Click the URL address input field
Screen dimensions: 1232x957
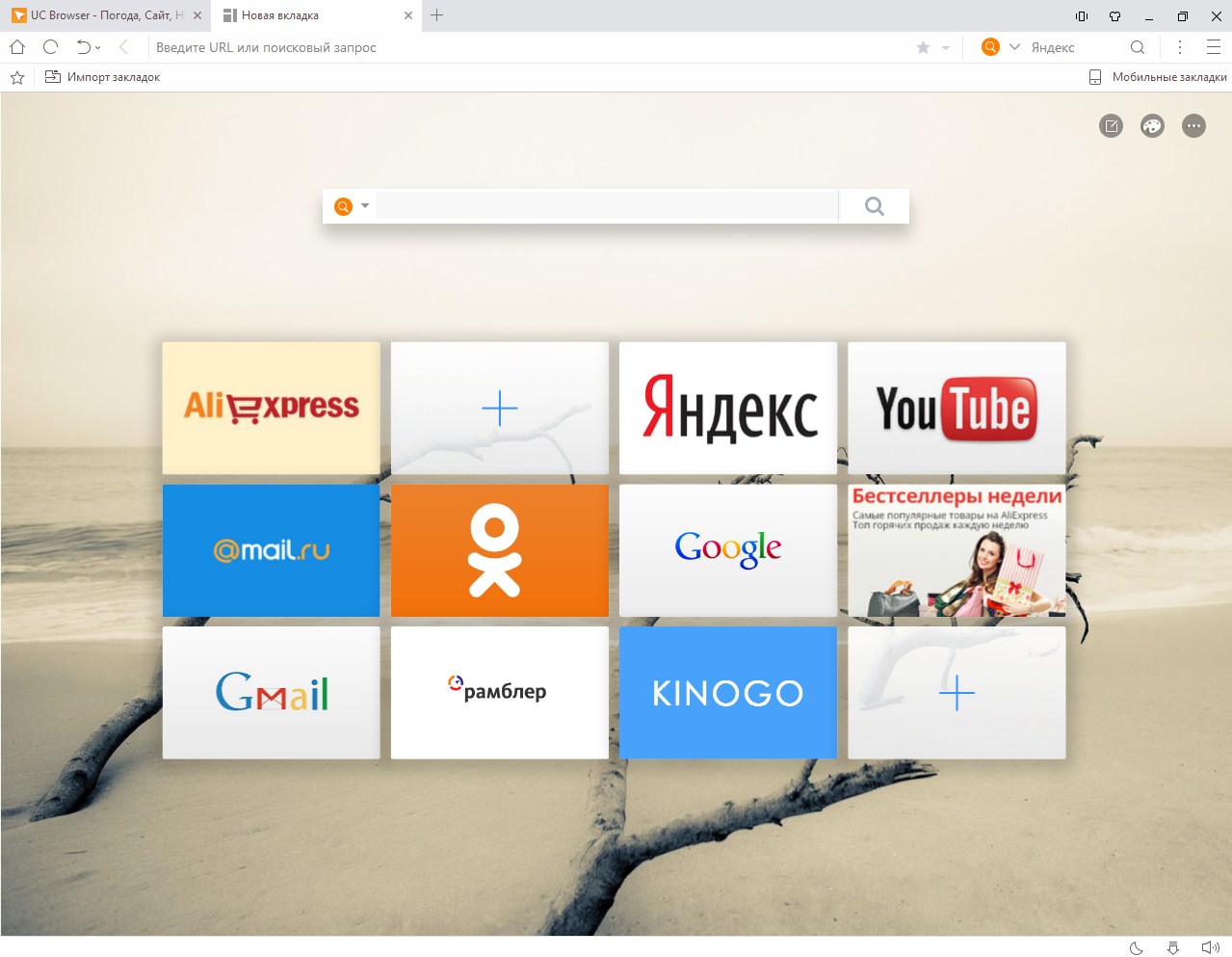(530, 47)
